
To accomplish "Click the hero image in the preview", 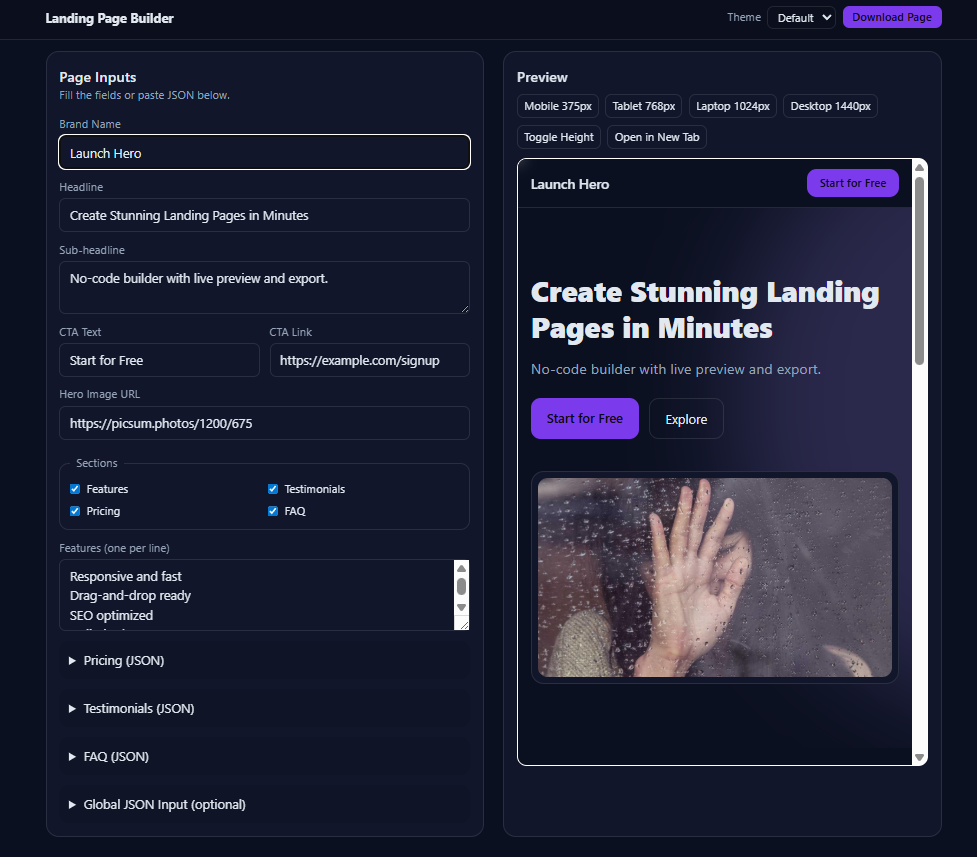I will (x=714, y=577).
